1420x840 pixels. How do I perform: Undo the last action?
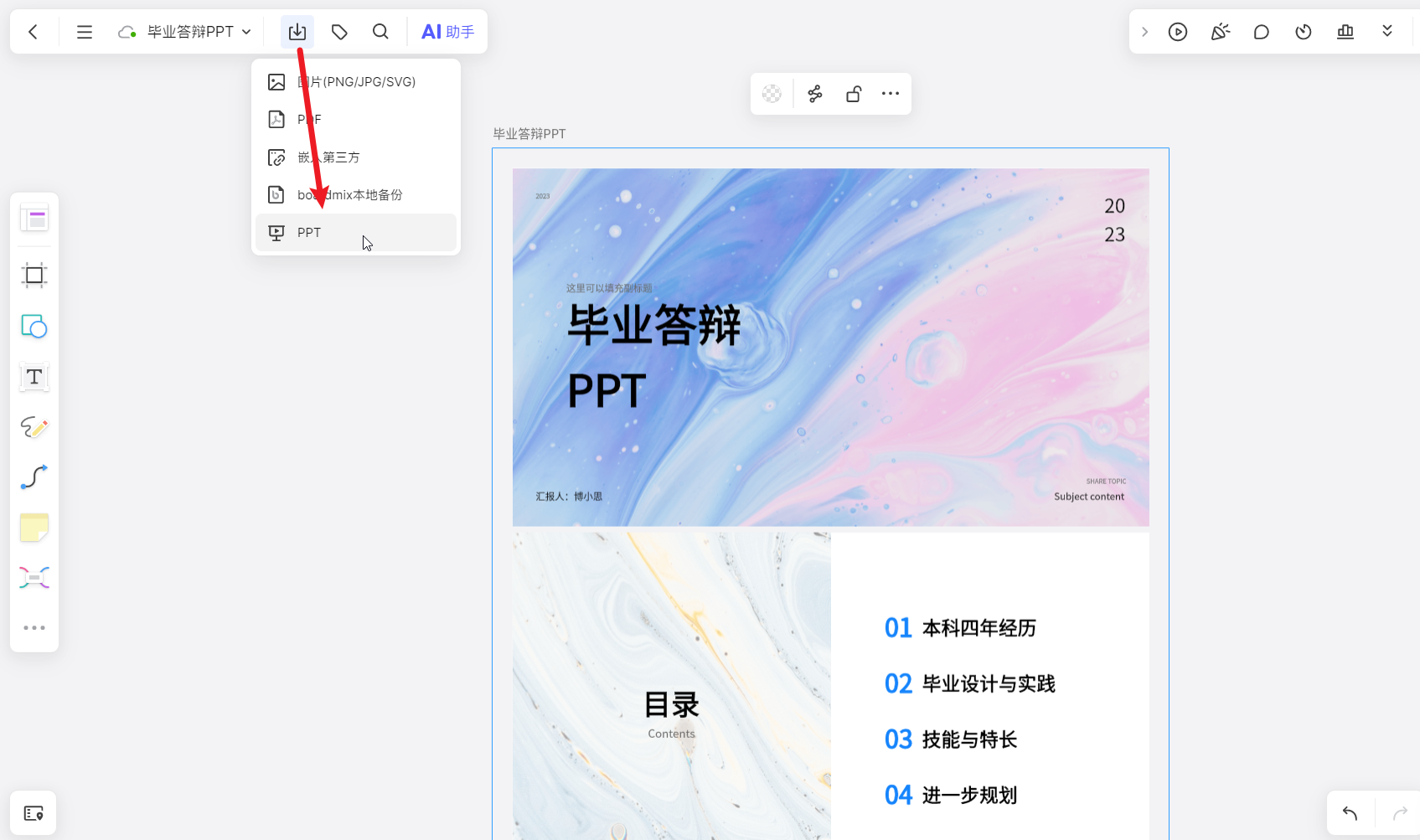pyautogui.click(x=1349, y=812)
